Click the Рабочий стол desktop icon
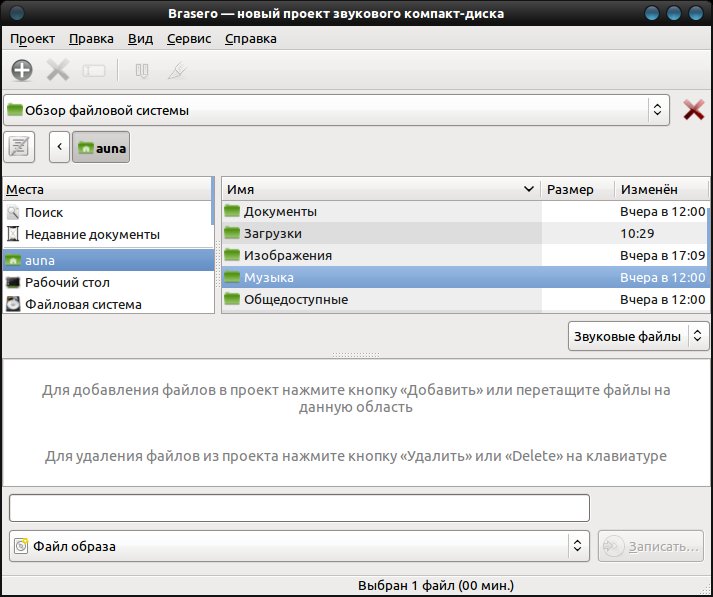The height and width of the screenshot is (597, 713). coord(13,282)
